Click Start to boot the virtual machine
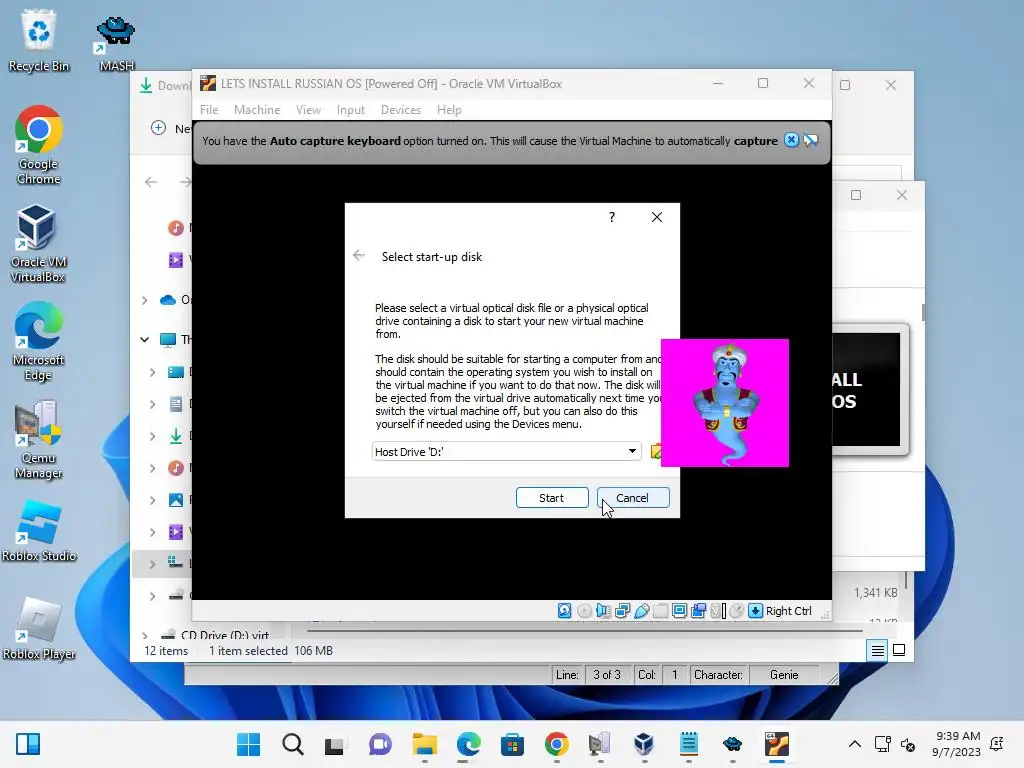This screenshot has height=768, width=1024. click(x=552, y=498)
